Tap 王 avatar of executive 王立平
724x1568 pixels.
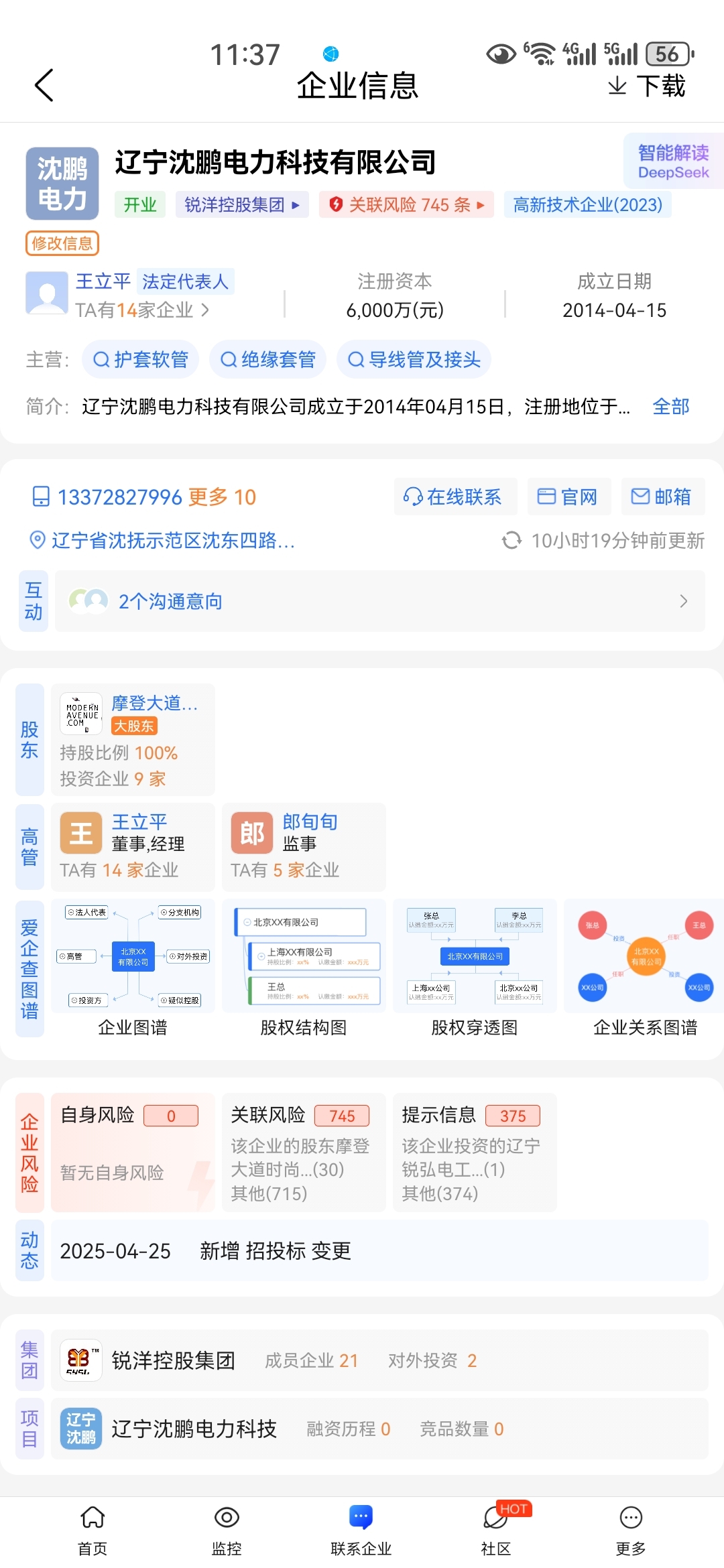(x=81, y=834)
